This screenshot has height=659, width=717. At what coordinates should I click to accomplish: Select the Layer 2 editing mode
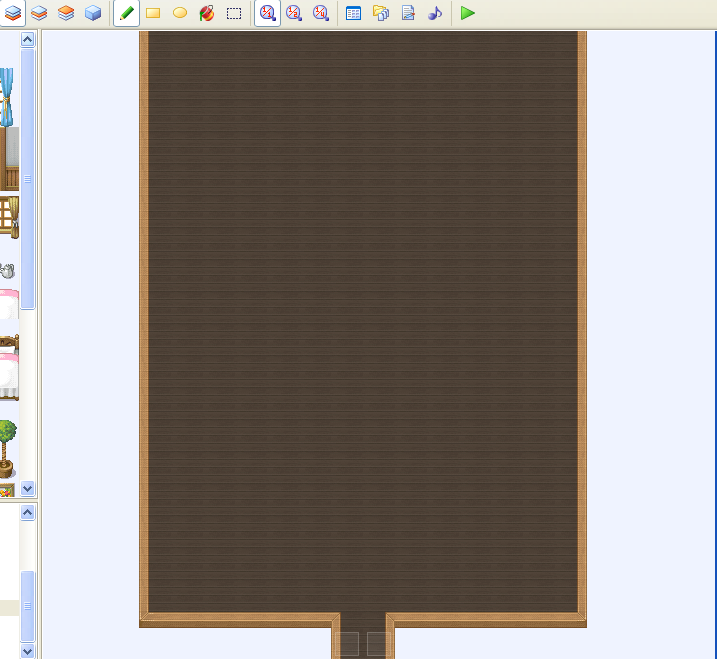click(x=39, y=13)
